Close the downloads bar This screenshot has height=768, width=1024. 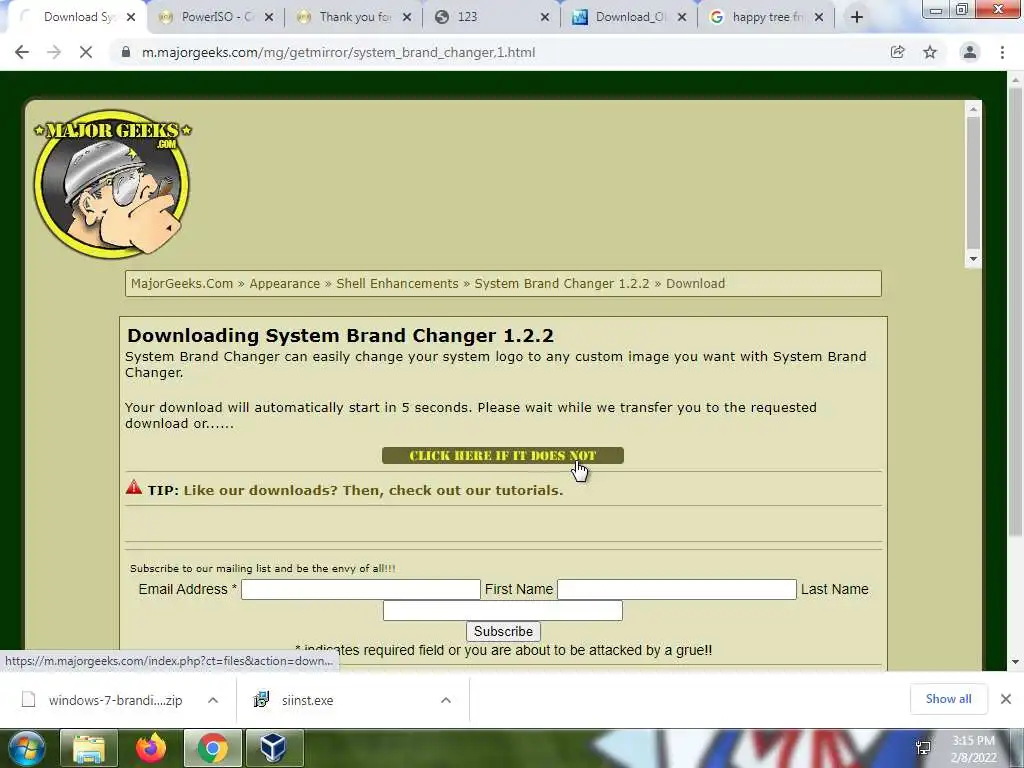click(x=1006, y=699)
